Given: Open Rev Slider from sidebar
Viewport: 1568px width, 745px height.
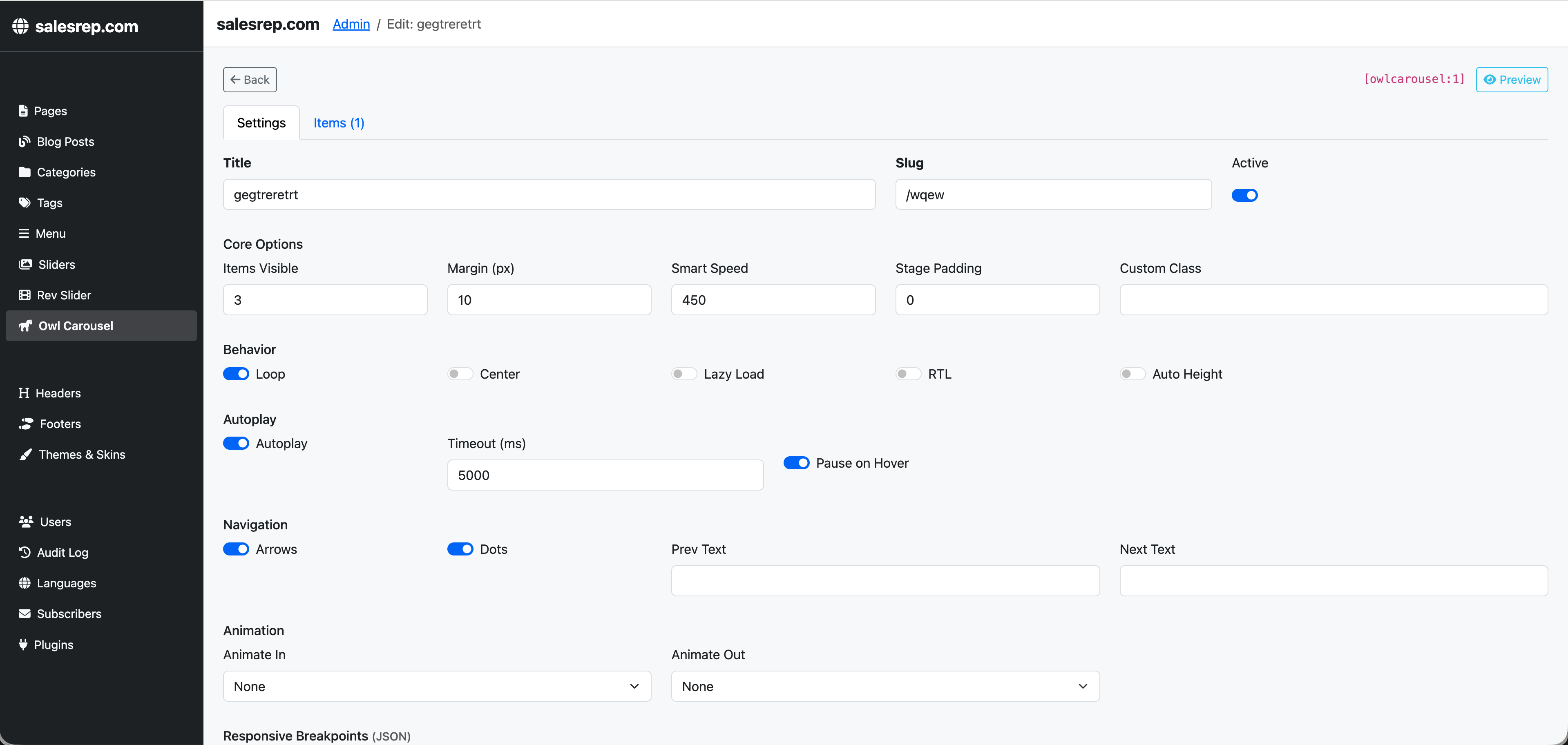Looking at the screenshot, I should [x=63, y=294].
